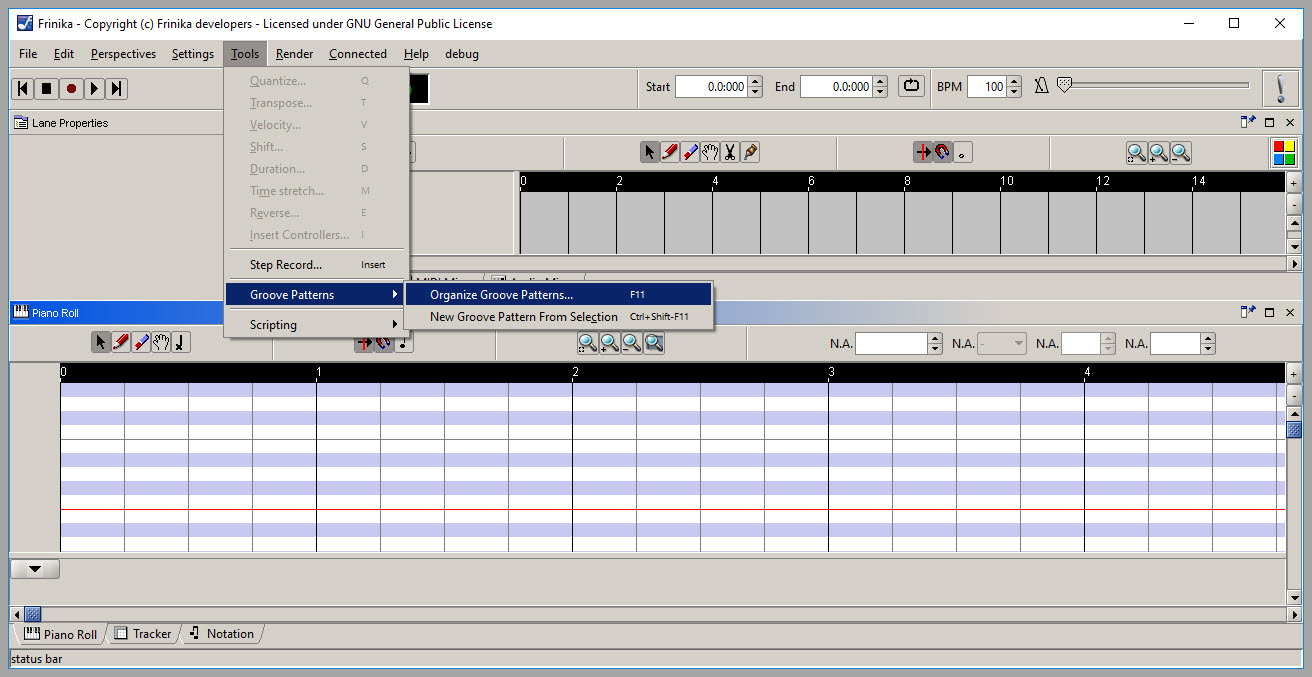Click zoom-out magnifier in Piano Roll
The height and width of the screenshot is (677, 1312).
point(632,343)
